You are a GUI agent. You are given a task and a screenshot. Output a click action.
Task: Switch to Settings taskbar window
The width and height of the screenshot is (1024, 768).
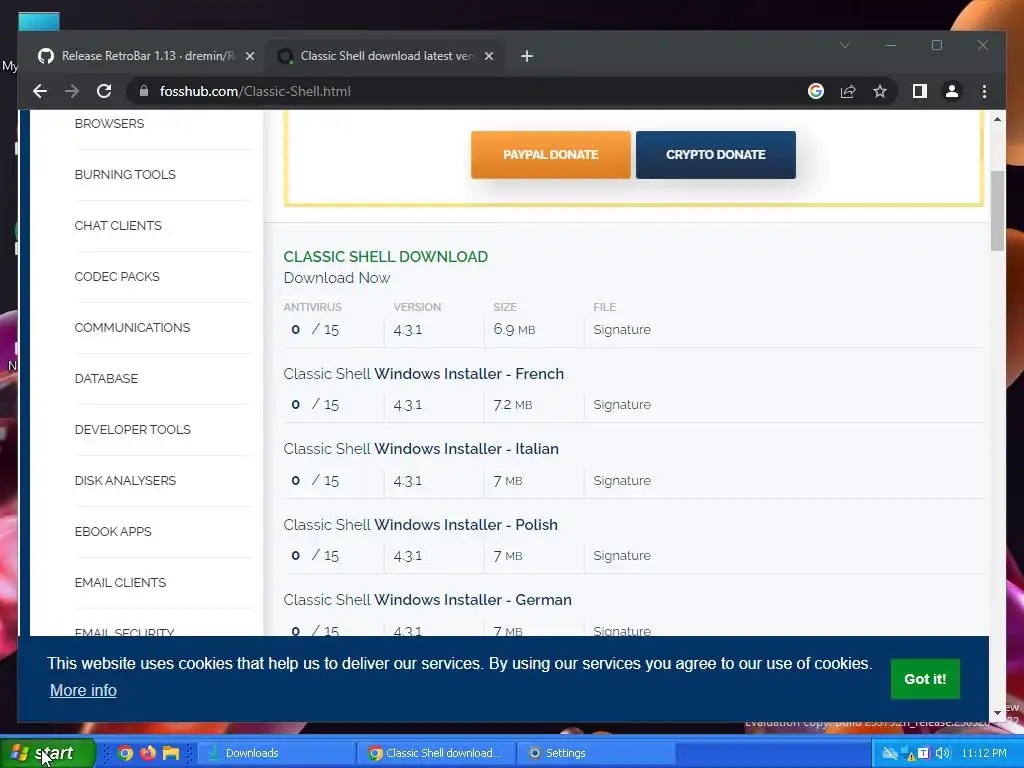pyautogui.click(x=596, y=753)
